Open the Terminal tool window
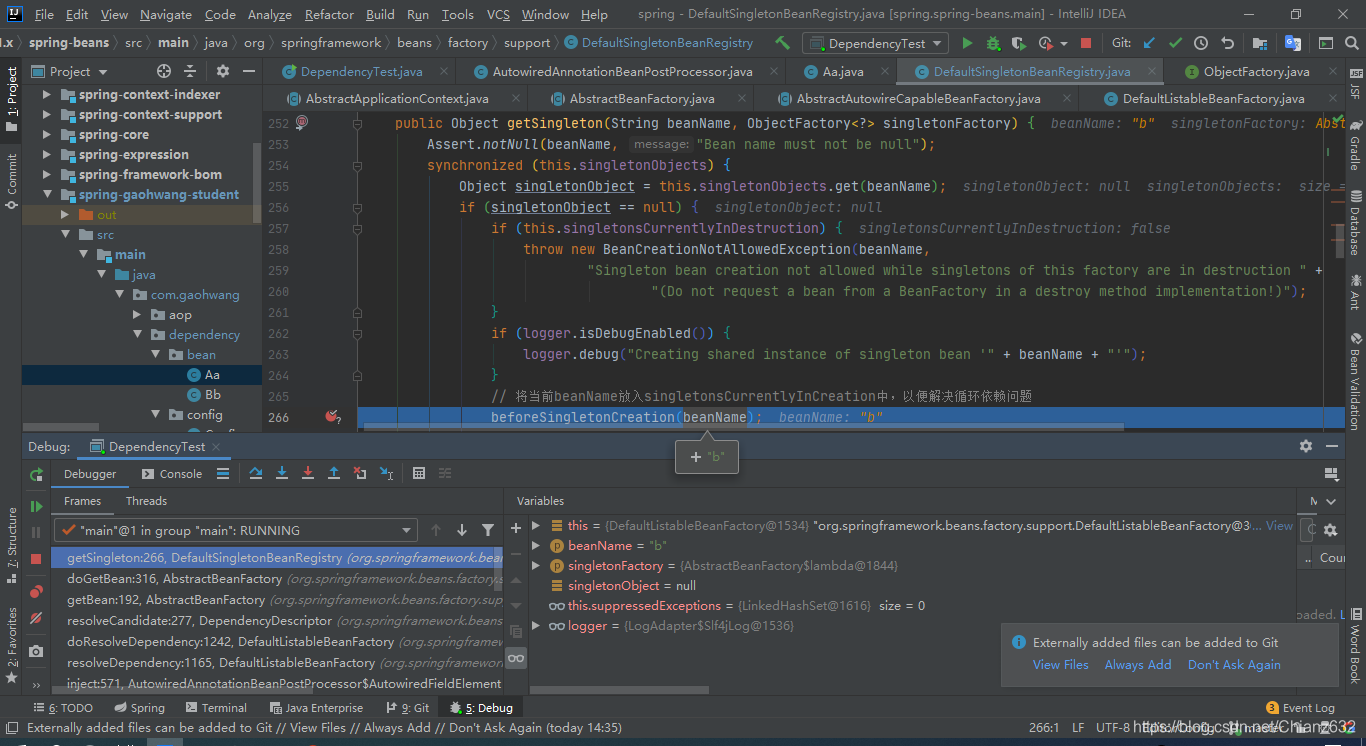Screen dimensions: 1366x746 (x=214, y=708)
